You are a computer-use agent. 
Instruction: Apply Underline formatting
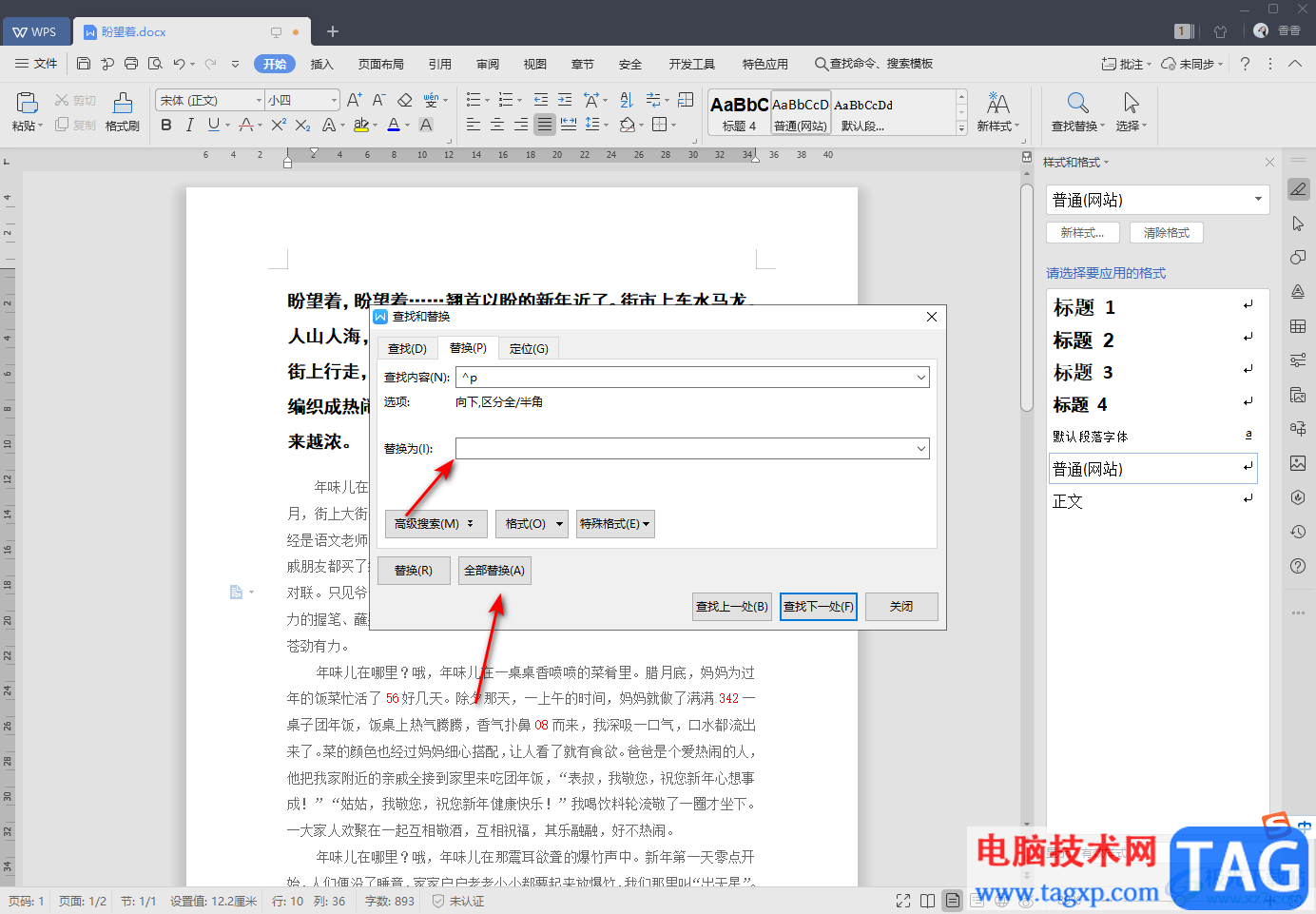tap(213, 125)
